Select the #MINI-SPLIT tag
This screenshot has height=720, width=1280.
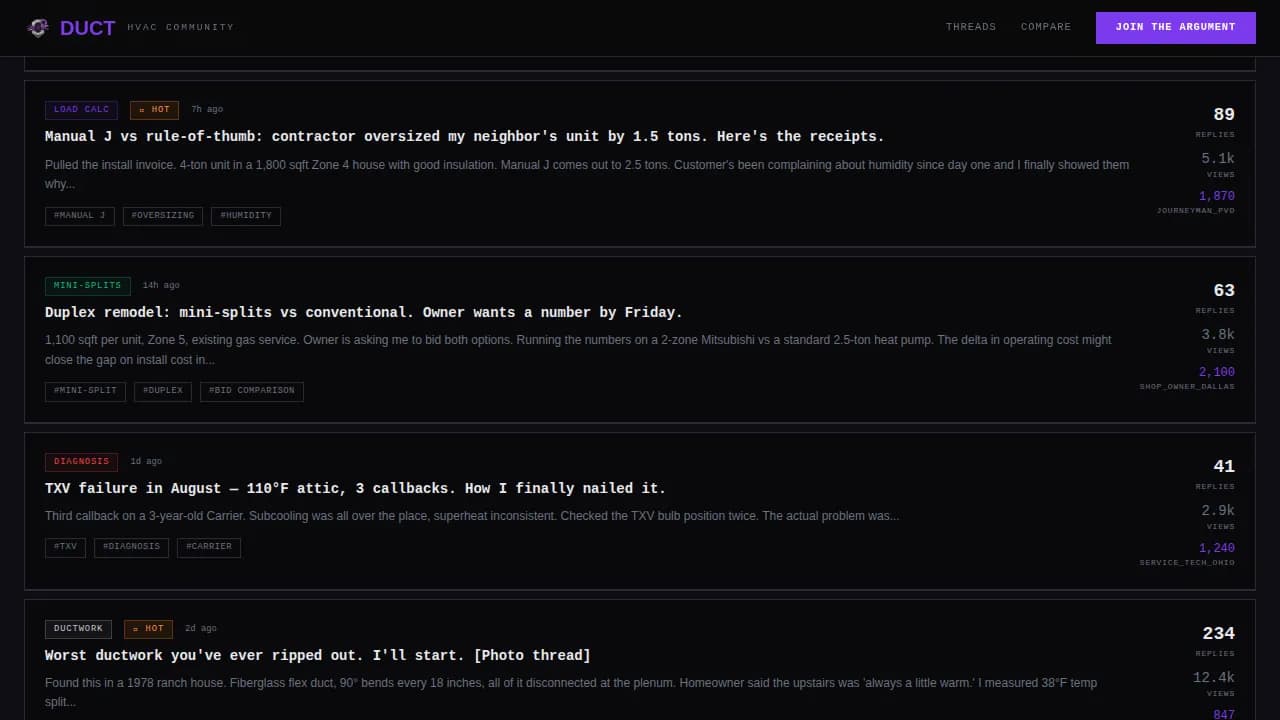click(85, 391)
